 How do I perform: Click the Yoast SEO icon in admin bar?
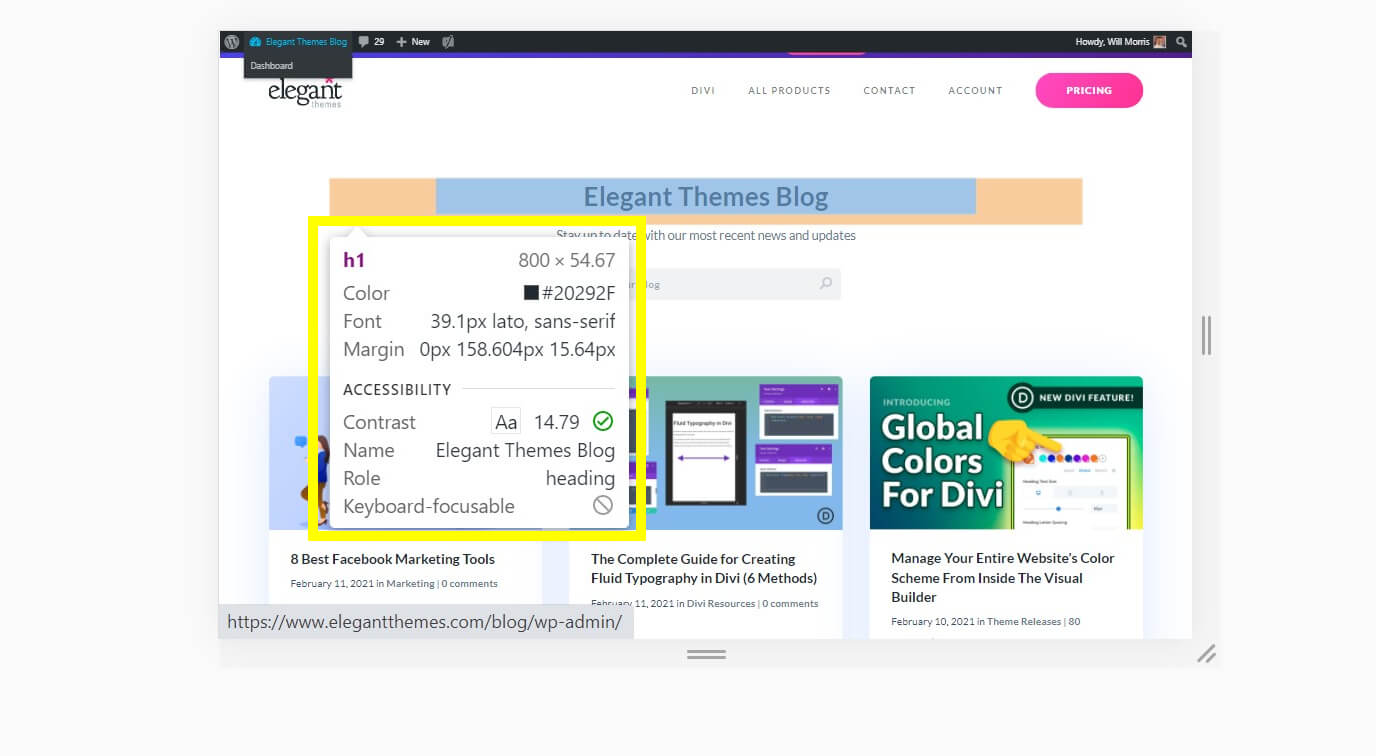pos(449,42)
